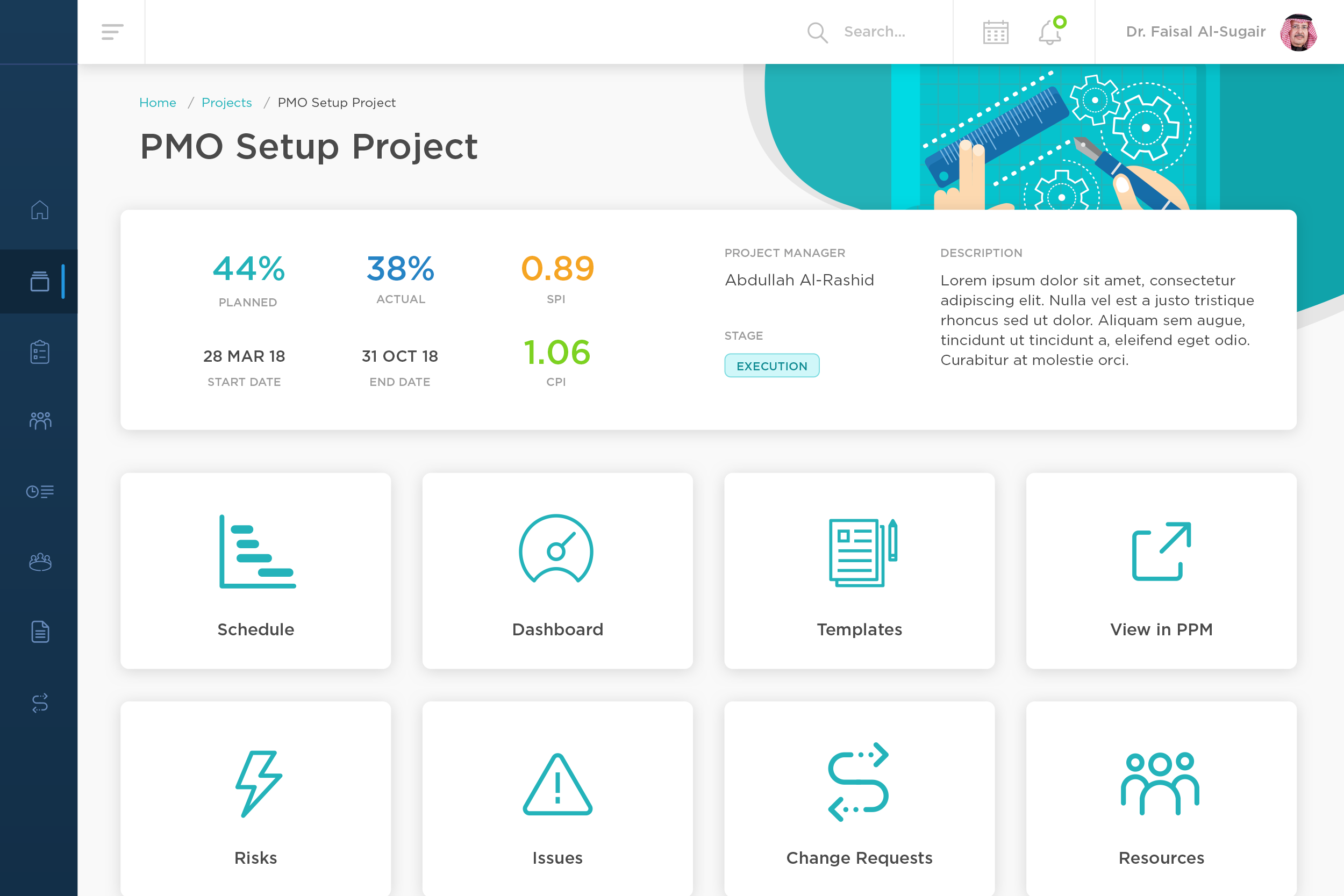Open the meetings icon in the sidebar
The image size is (1344, 896).
coord(39,561)
